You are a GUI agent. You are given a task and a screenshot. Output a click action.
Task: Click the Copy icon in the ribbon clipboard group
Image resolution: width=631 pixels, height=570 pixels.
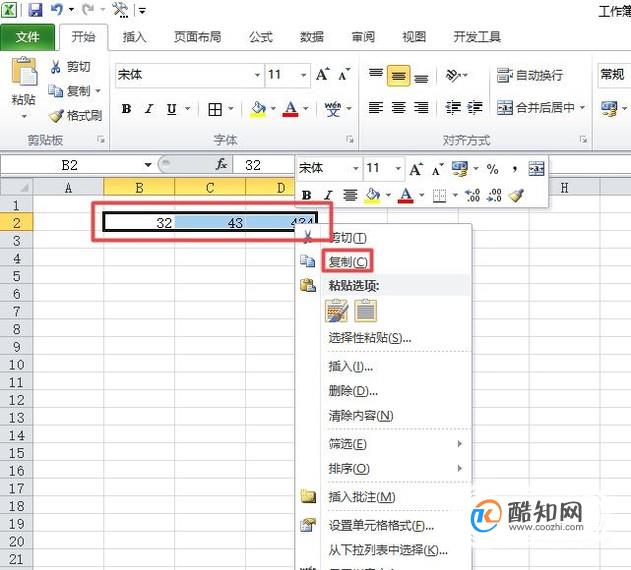coord(56,91)
